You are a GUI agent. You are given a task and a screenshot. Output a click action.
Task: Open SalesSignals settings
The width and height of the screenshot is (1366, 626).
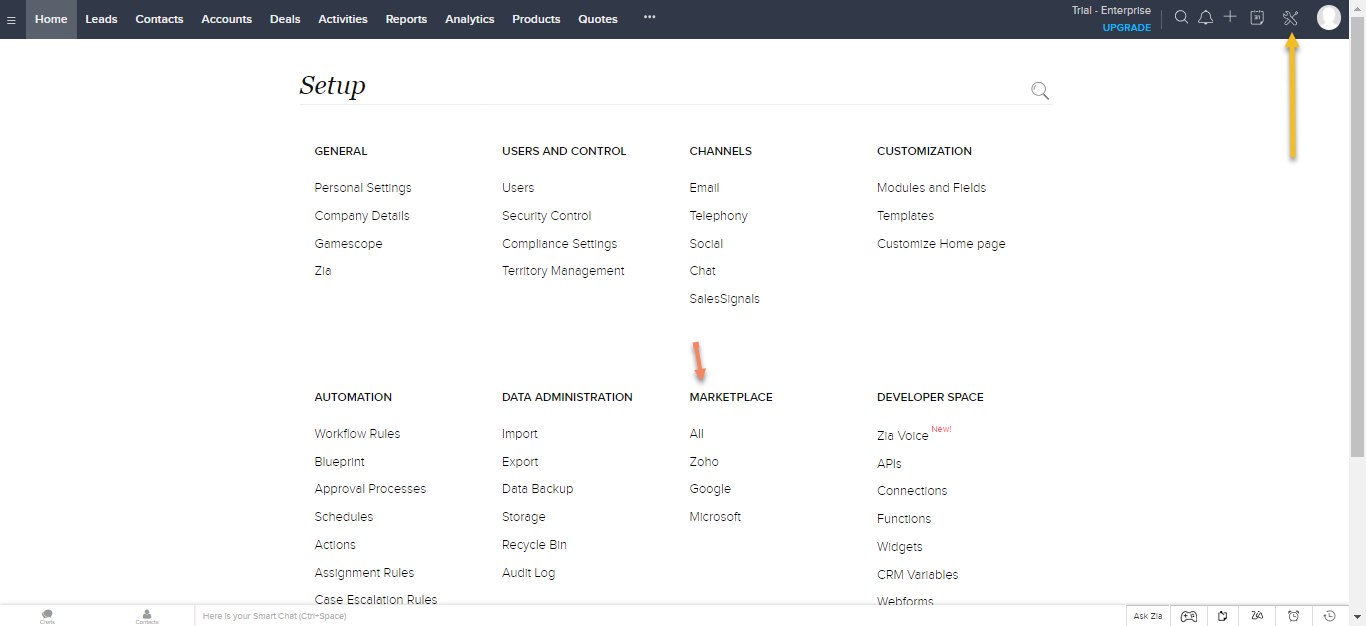(x=724, y=299)
